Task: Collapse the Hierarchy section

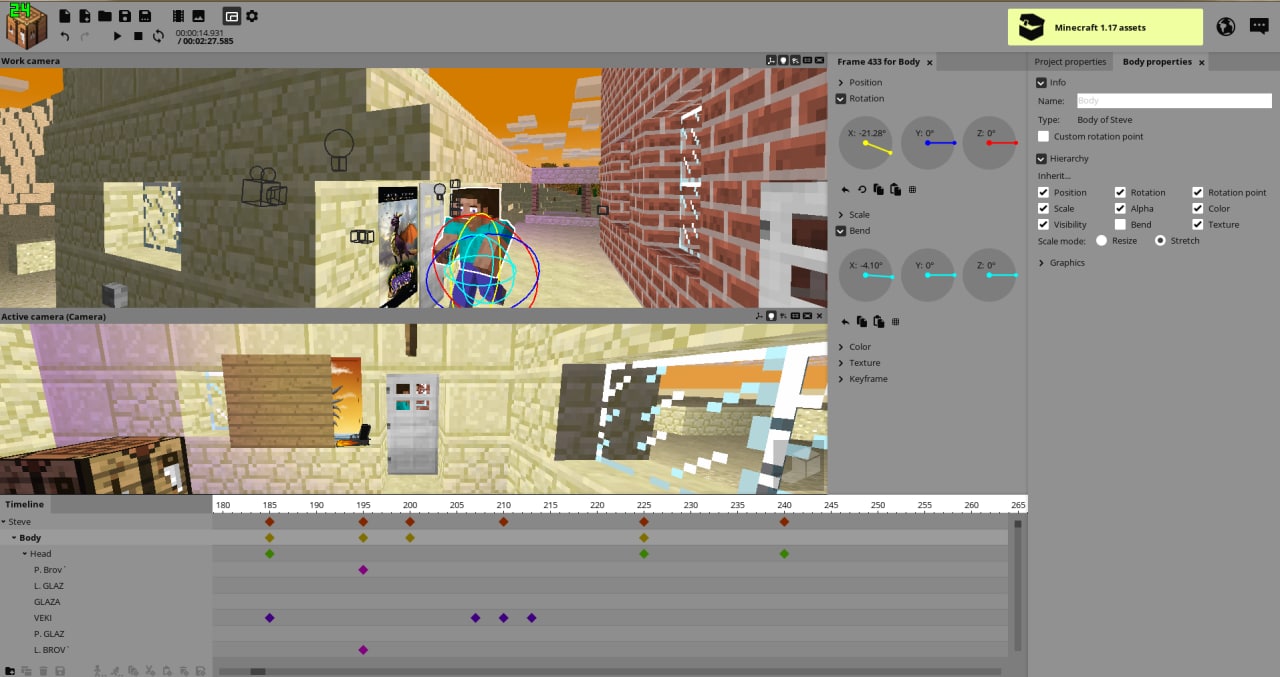Action: pyautogui.click(x=1042, y=158)
